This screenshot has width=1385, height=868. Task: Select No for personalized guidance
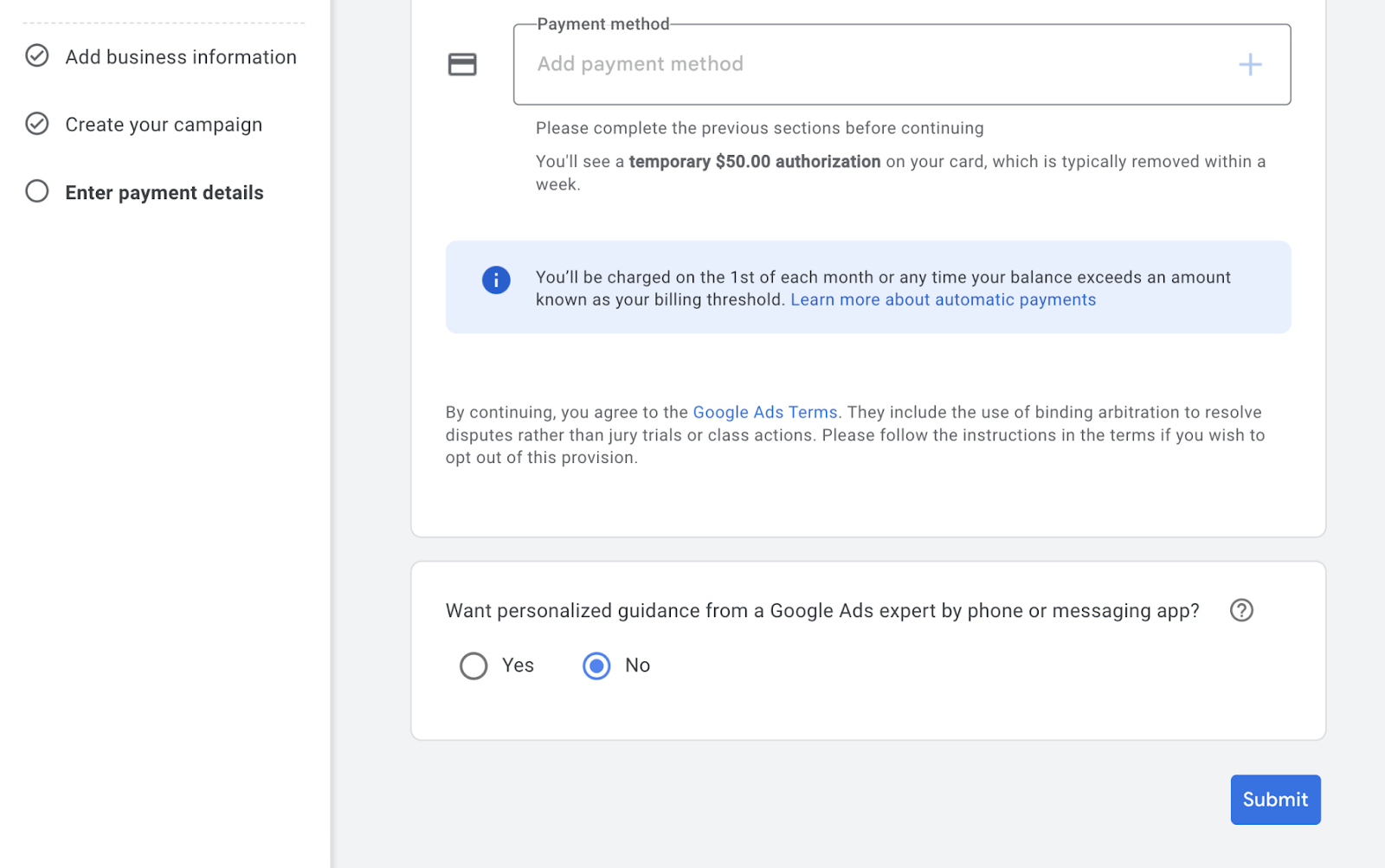tap(596, 665)
